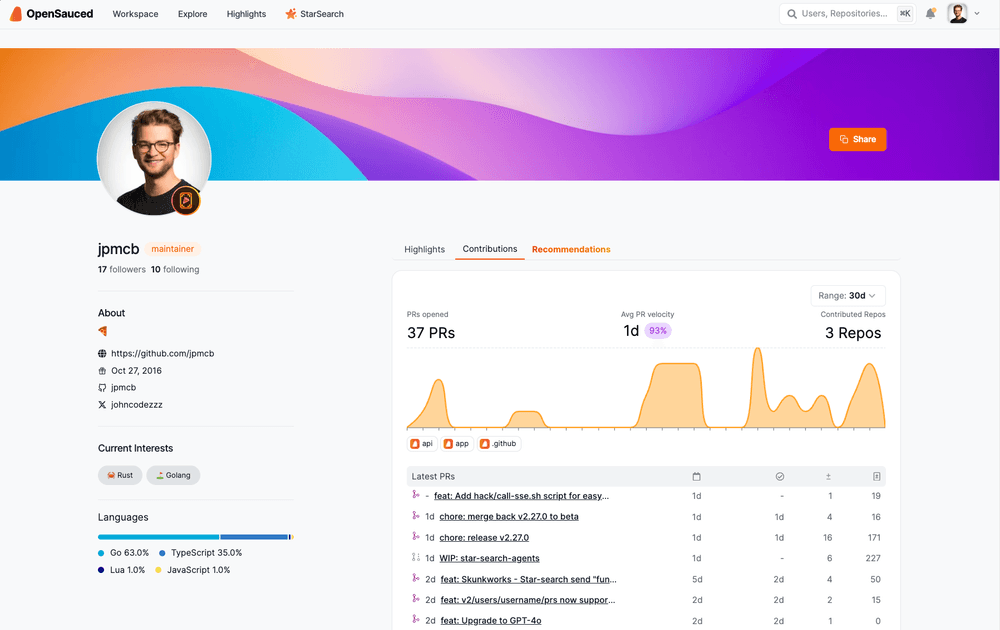The height and width of the screenshot is (630, 1000).
Task: Click the approval checkmark column icon
Action: pyautogui.click(x=780, y=476)
